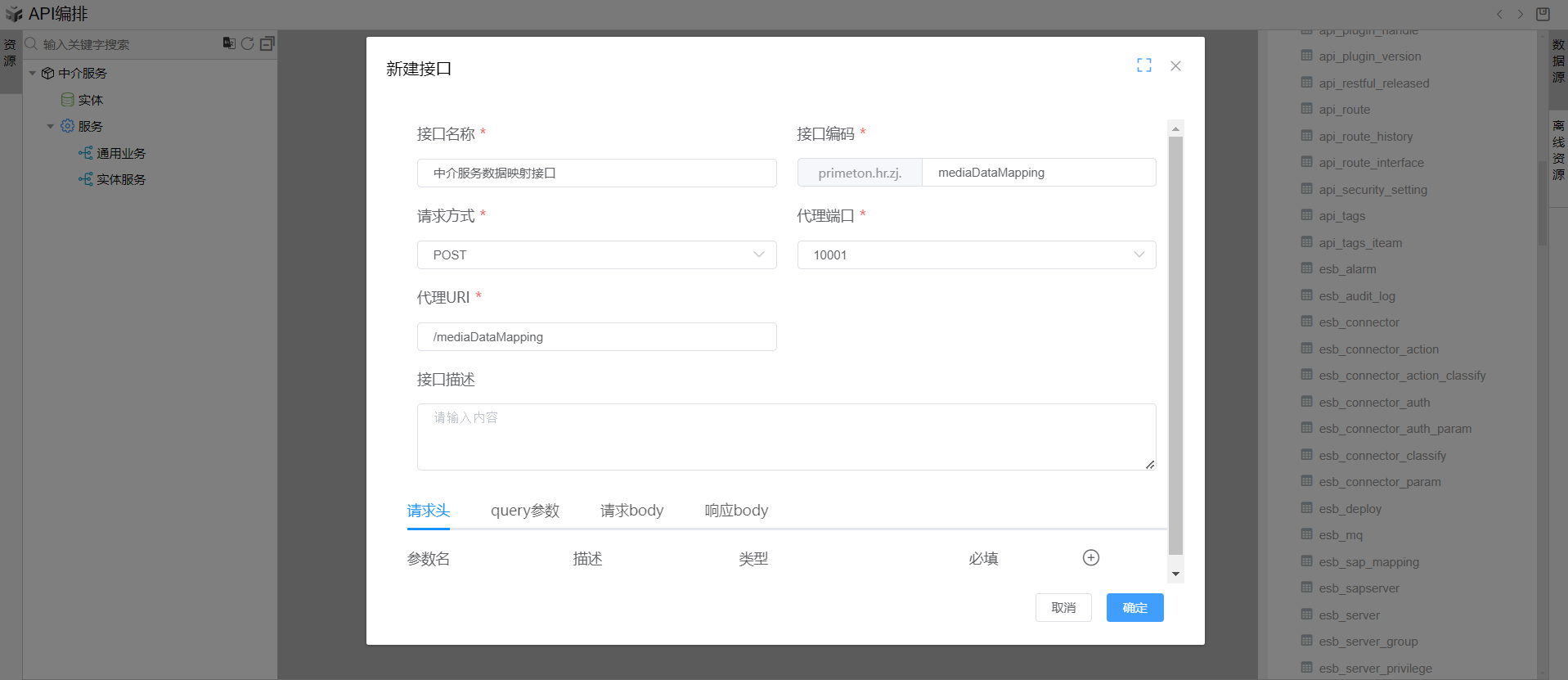Click the 取消 button
Viewport: 1568px width, 680px height.
click(x=1063, y=607)
